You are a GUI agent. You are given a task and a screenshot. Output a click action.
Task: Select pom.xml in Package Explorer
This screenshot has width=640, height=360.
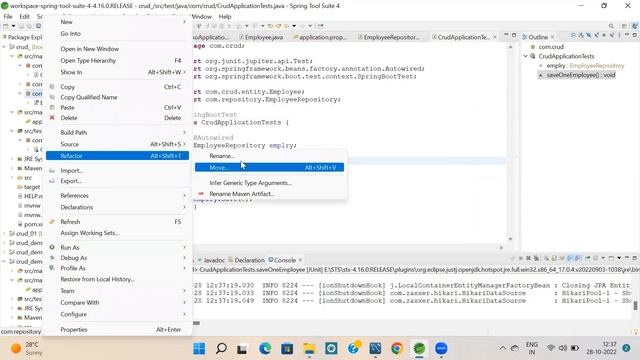click(33, 224)
